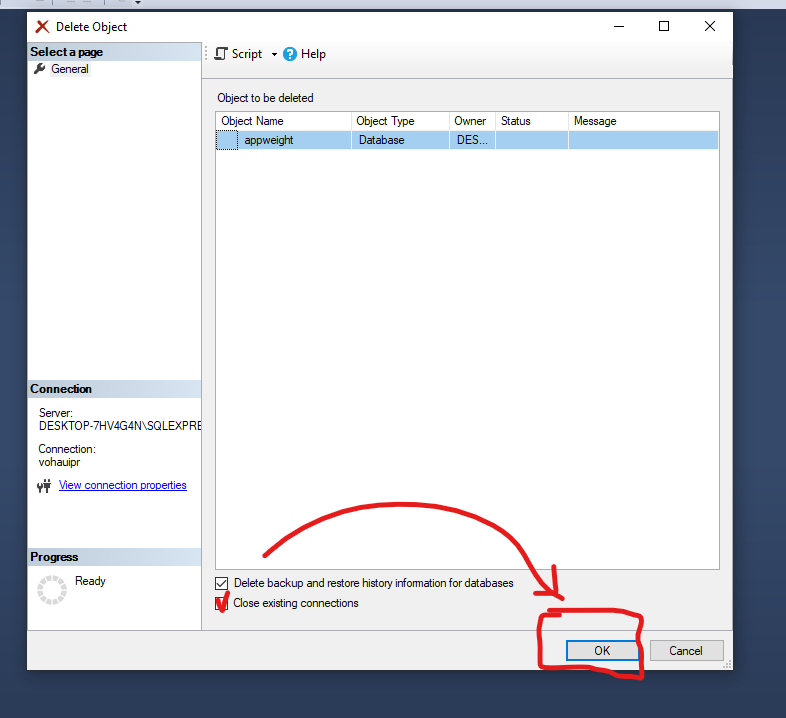Click the DES... owner cell
The image size is (786, 718).
point(472,140)
